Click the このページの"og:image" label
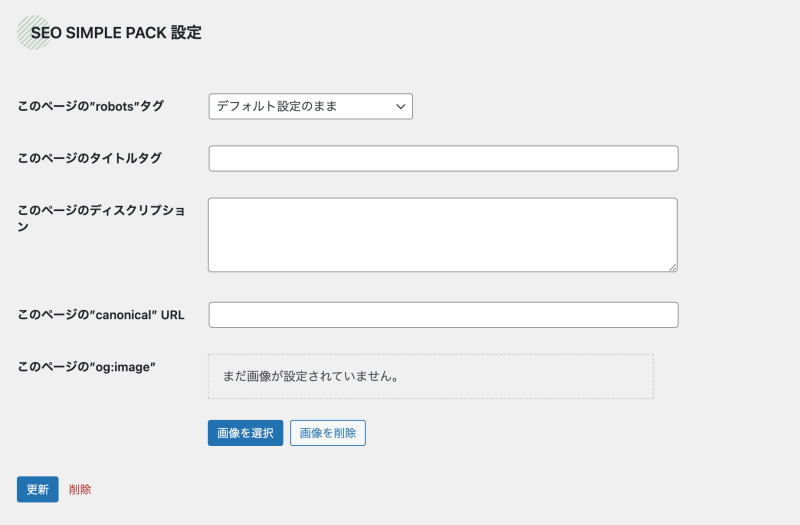The width and height of the screenshot is (800, 525). coord(86,367)
